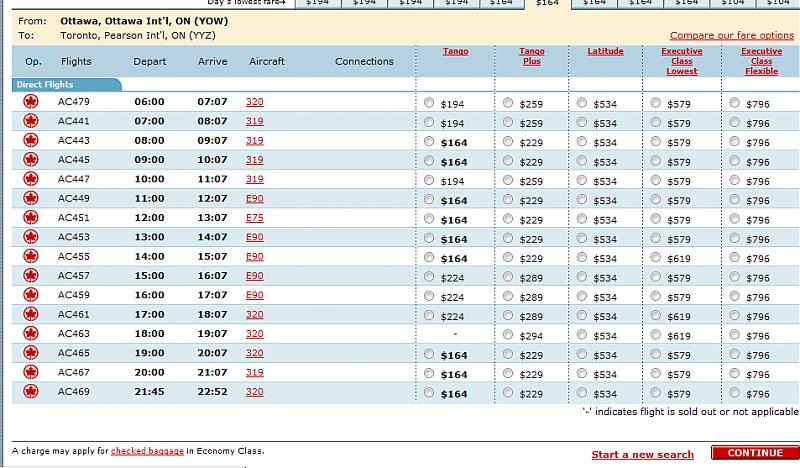The image size is (800, 468).
Task: Click the Air Canada logo beside flight AC479
Action: click(30, 103)
